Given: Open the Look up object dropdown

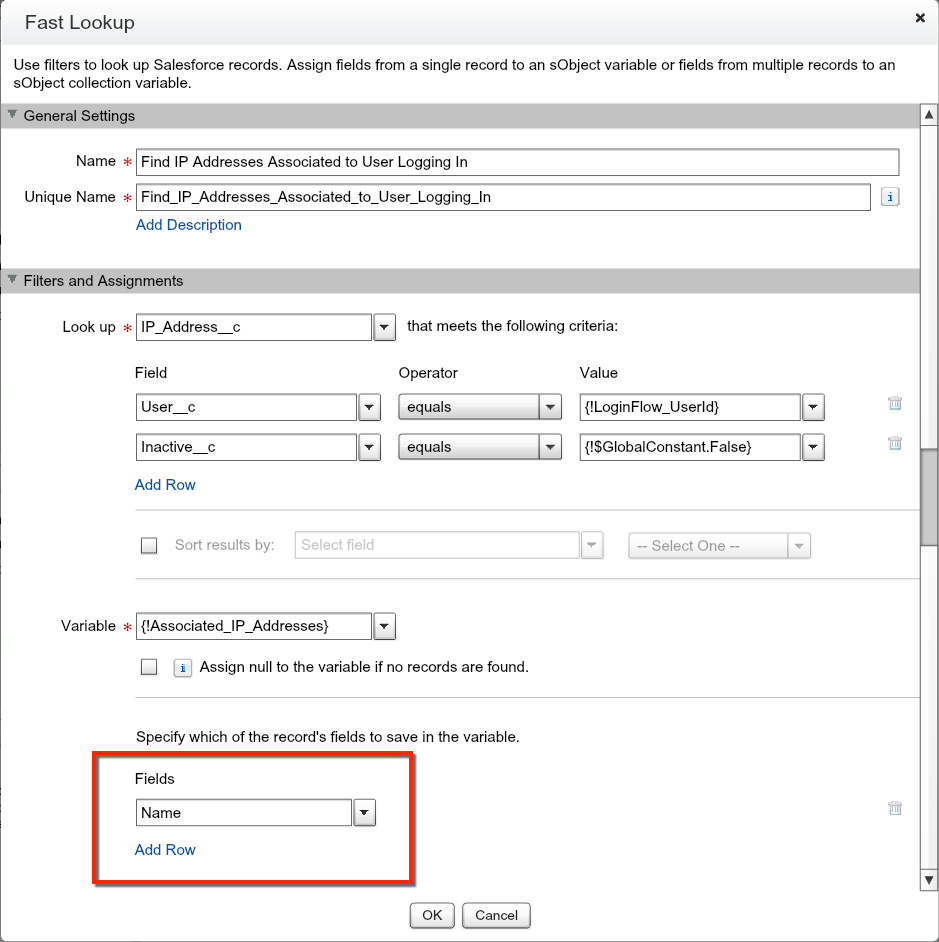Looking at the screenshot, I should pos(384,328).
